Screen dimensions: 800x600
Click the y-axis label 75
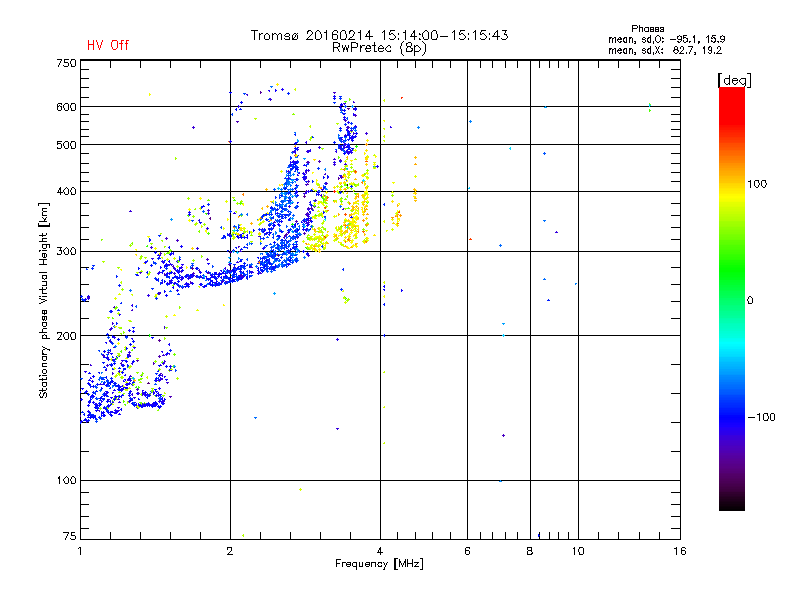click(x=70, y=536)
